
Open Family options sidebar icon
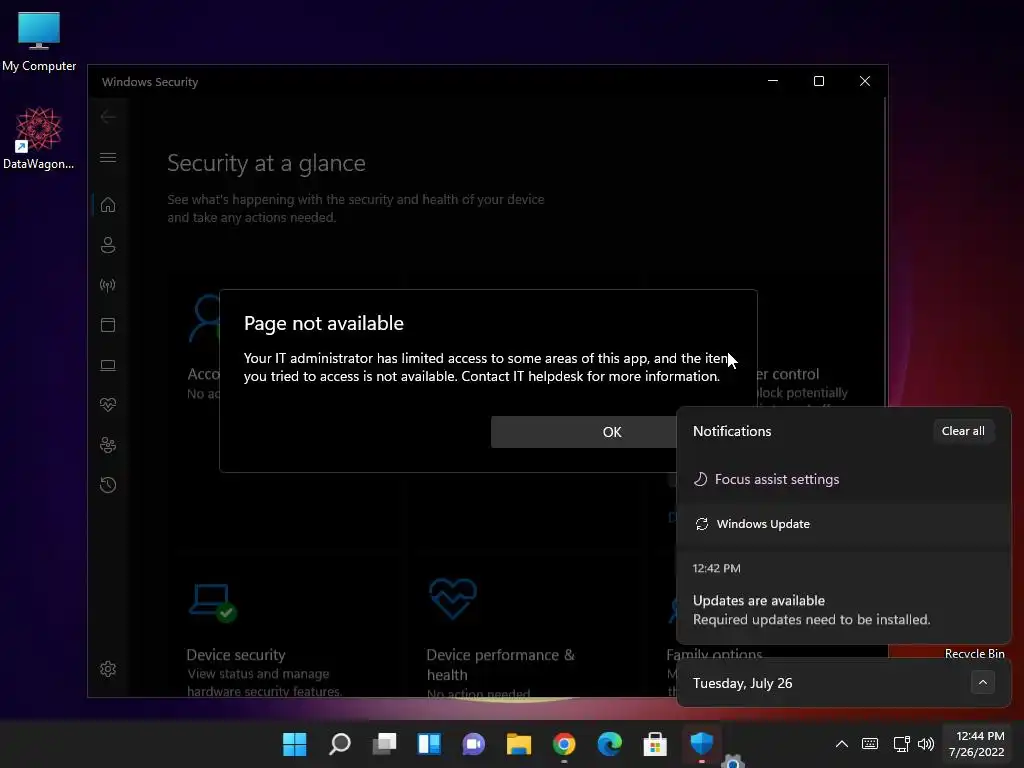(108, 445)
